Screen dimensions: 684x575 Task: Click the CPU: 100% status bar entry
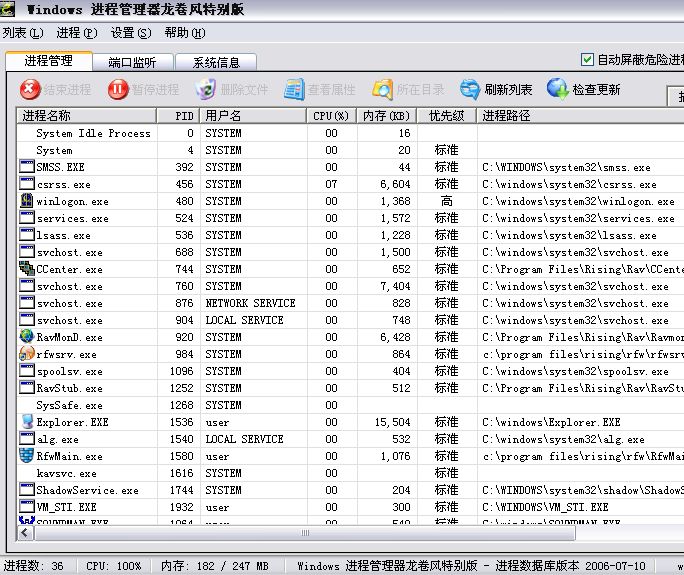click(113, 566)
